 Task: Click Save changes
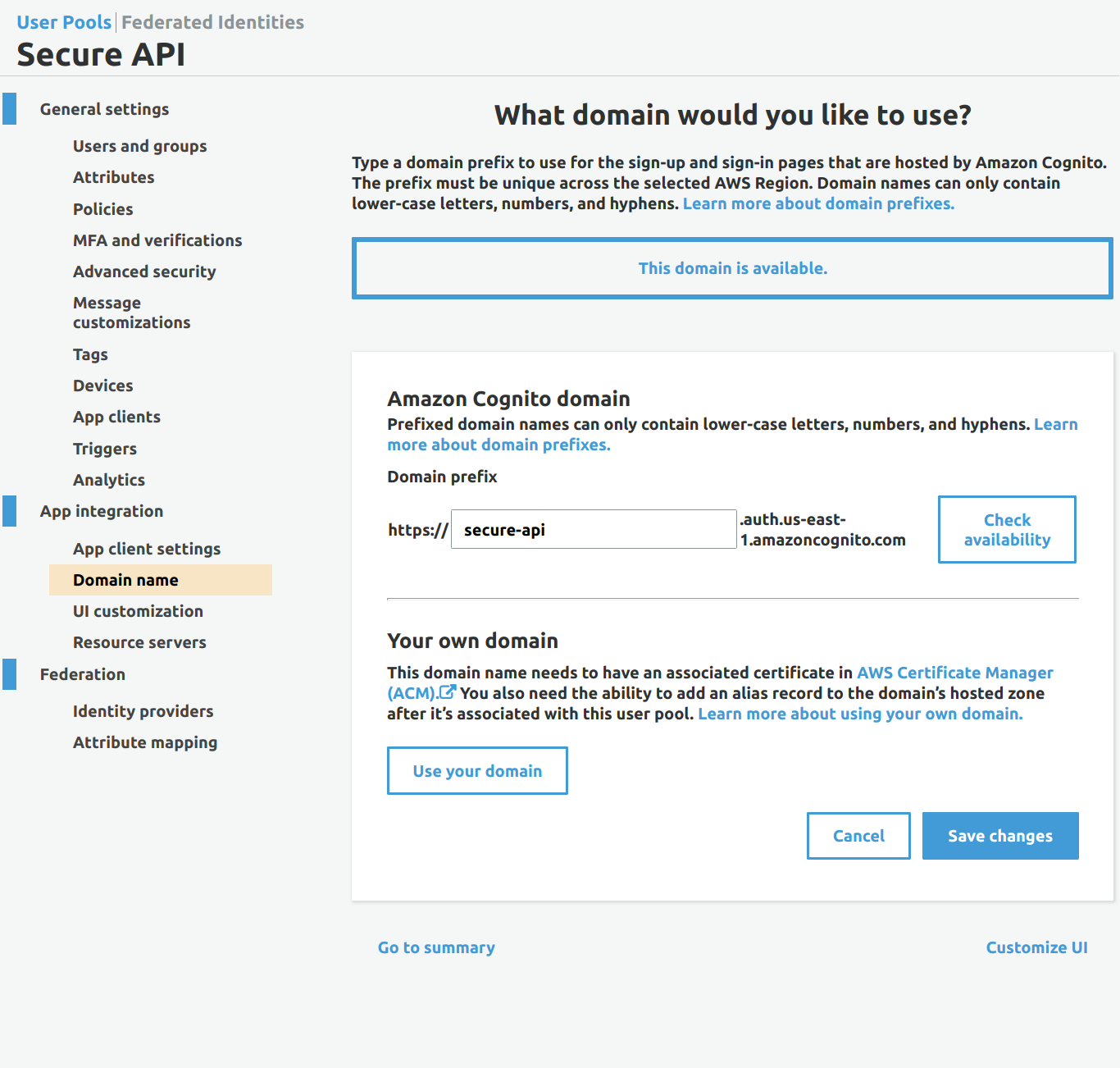999,835
